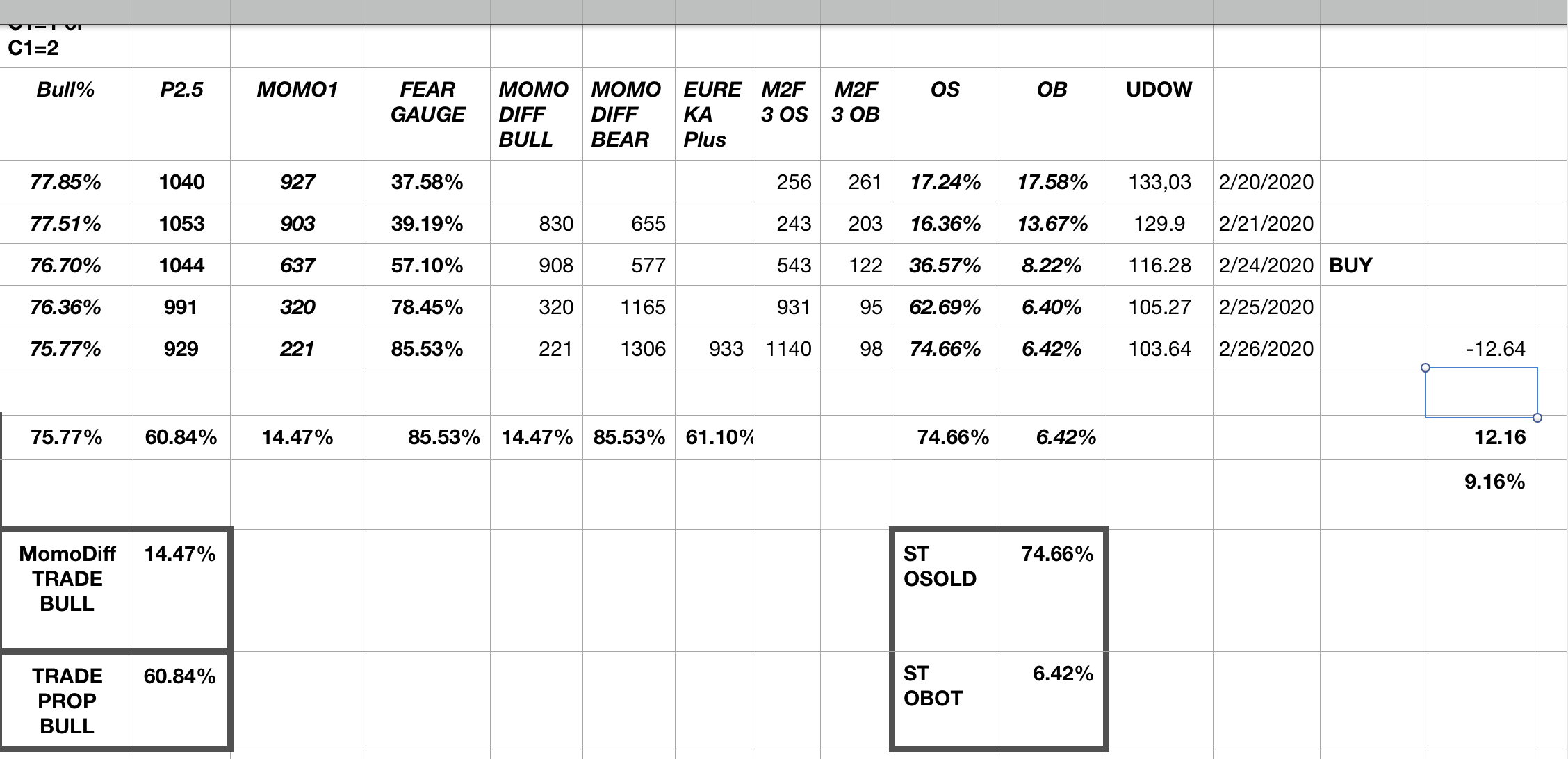
Task: Select the TRADE PROP BULL label cell
Action: pyautogui.click(x=67, y=701)
